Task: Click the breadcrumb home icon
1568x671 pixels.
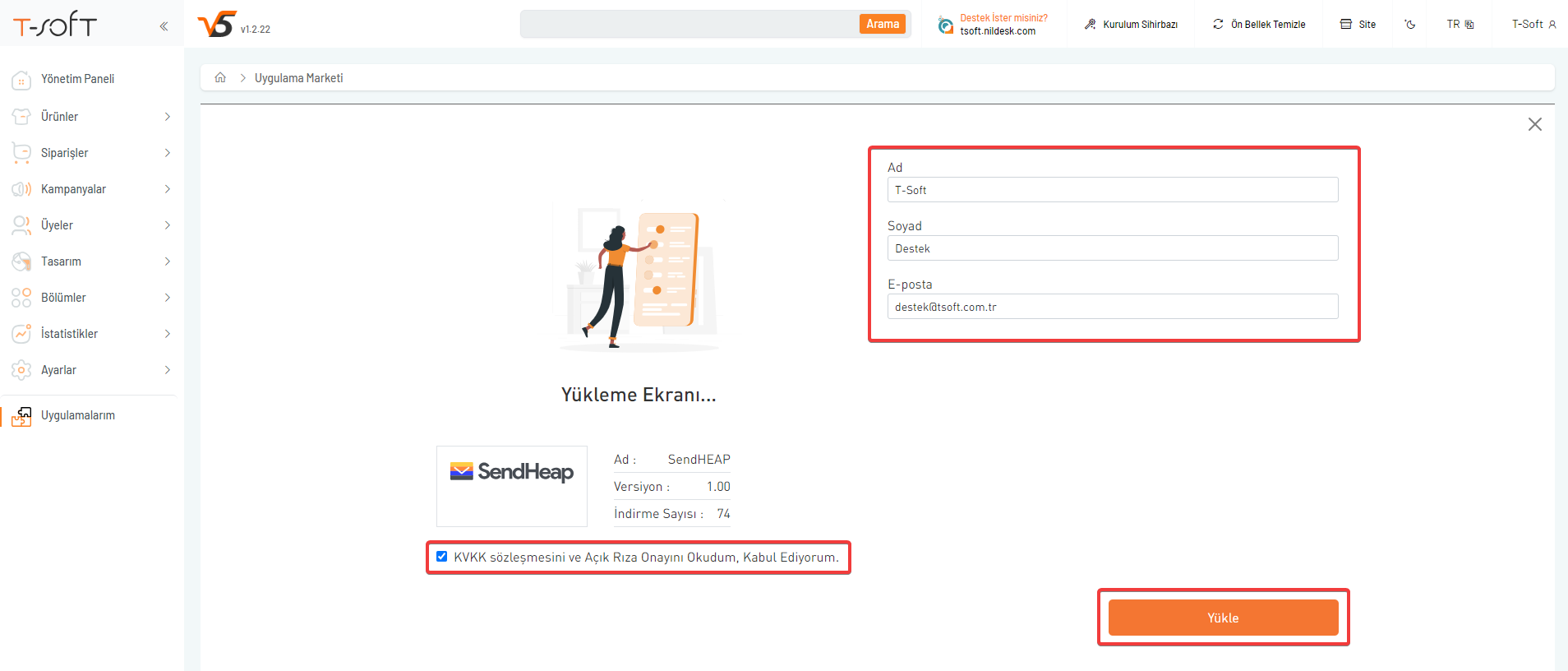Action: (220, 77)
